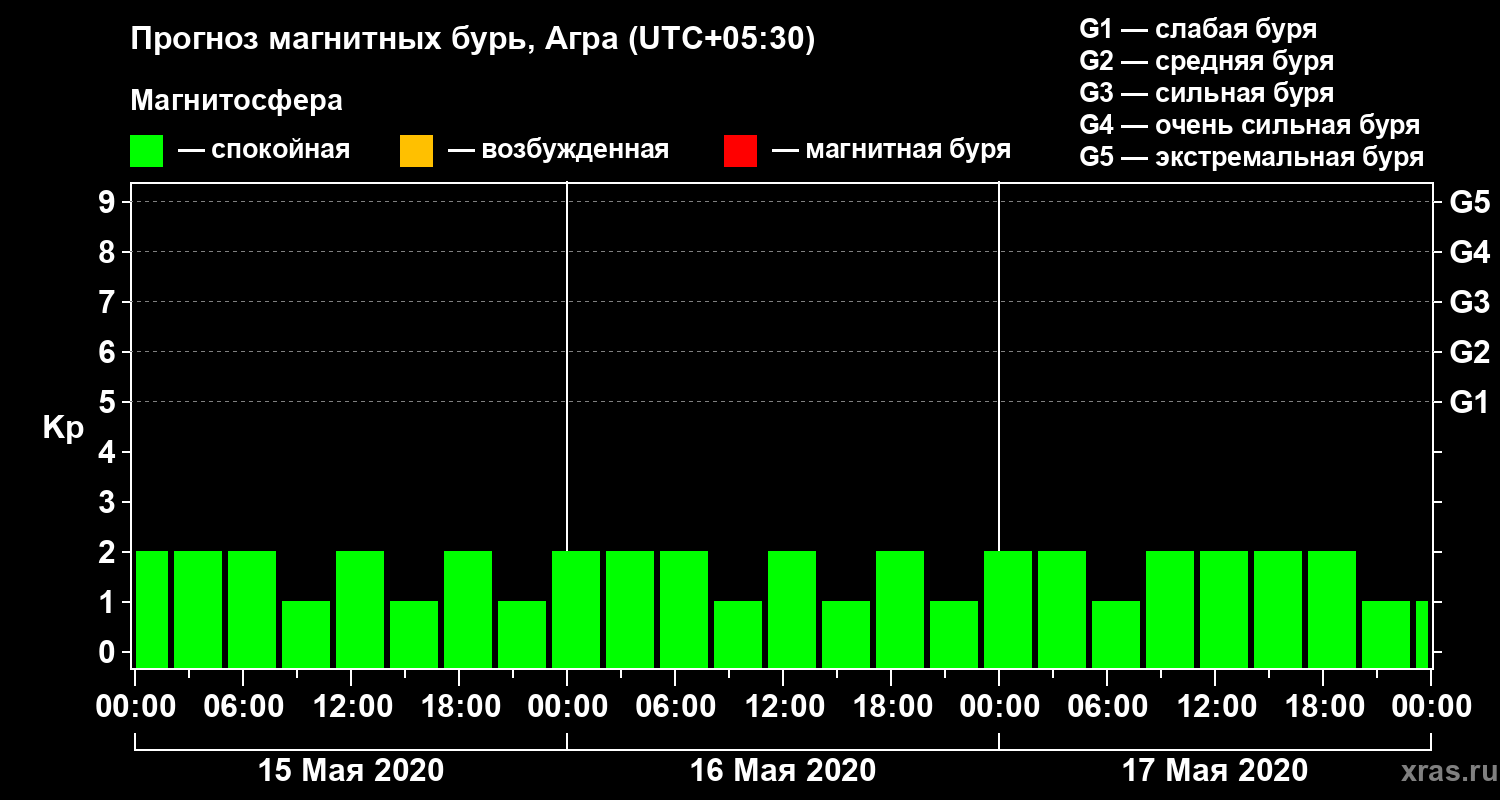
Task: Click the '00:00' tick label ending 17 May
Action: pos(1431,707)
